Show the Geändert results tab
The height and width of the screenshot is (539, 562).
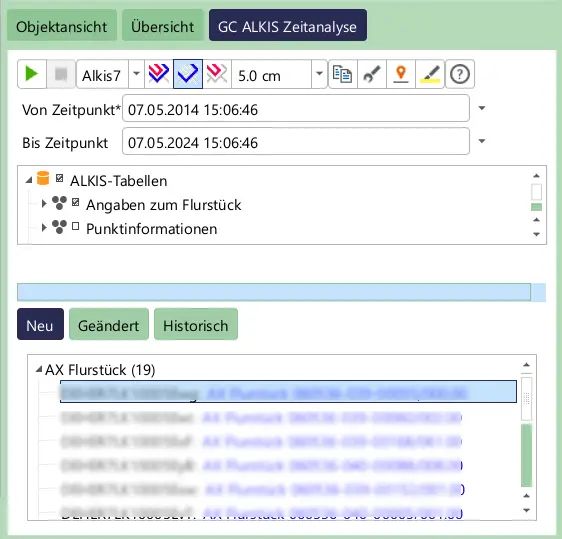(x=109, y=324)
